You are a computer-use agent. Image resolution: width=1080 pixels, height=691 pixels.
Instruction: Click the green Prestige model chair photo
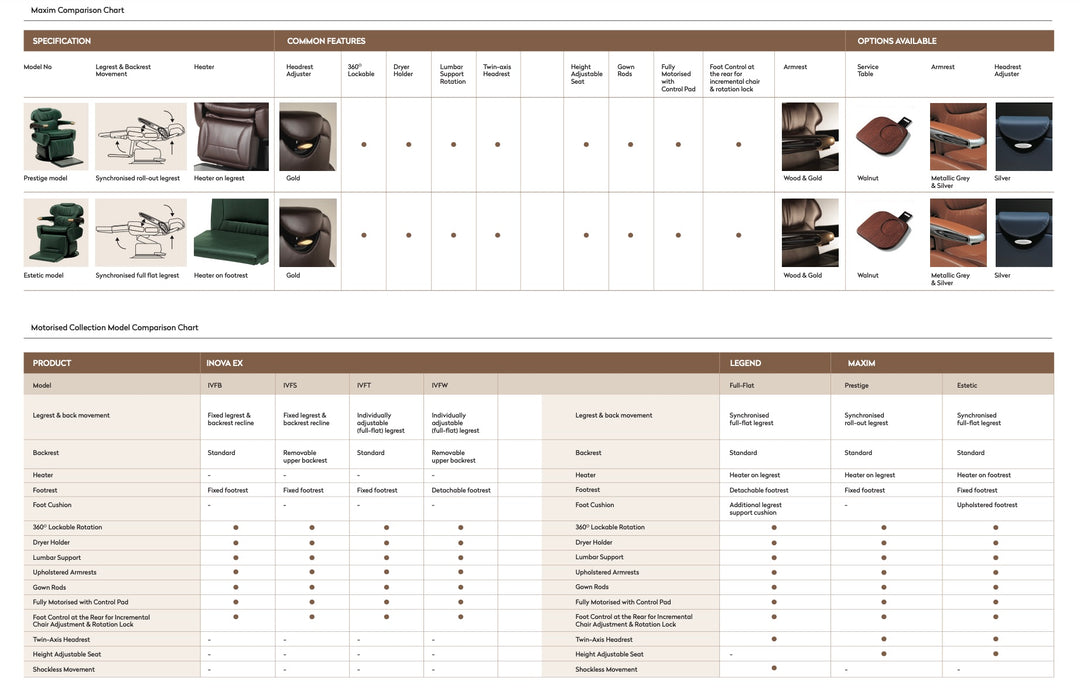56,136
